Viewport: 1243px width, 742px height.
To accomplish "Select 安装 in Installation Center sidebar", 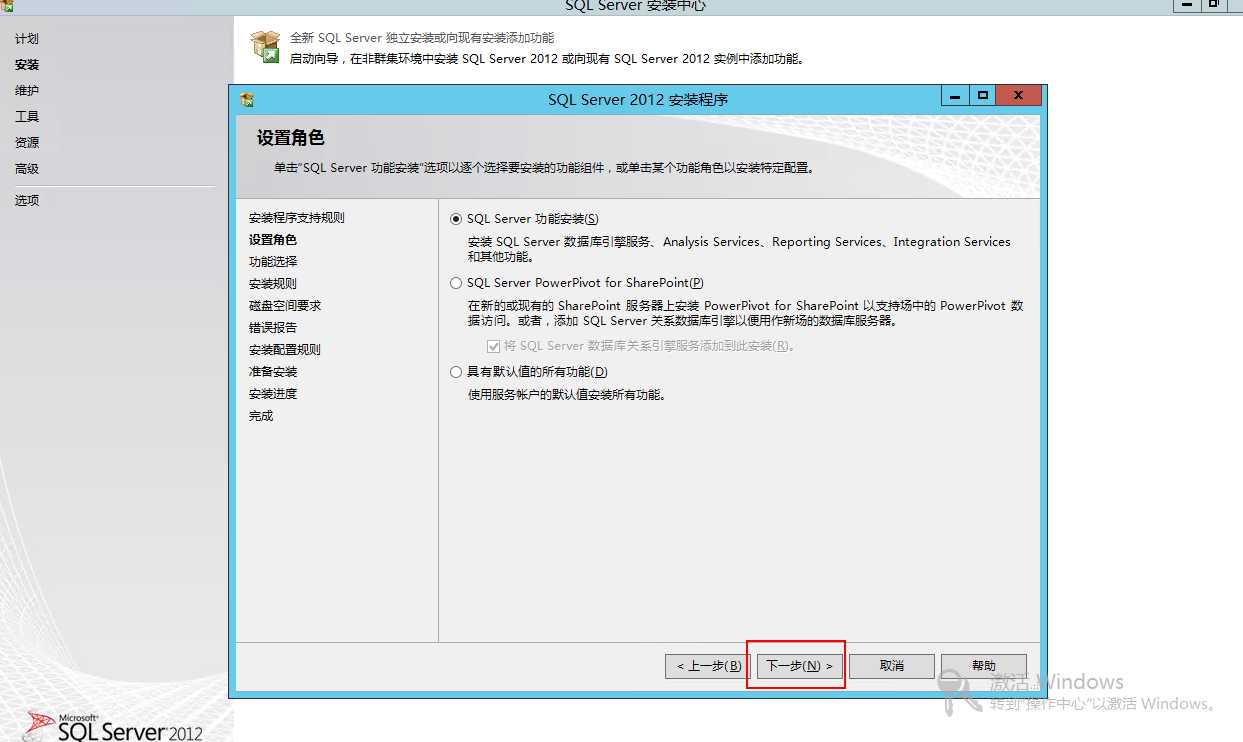I will click(27, 65).
